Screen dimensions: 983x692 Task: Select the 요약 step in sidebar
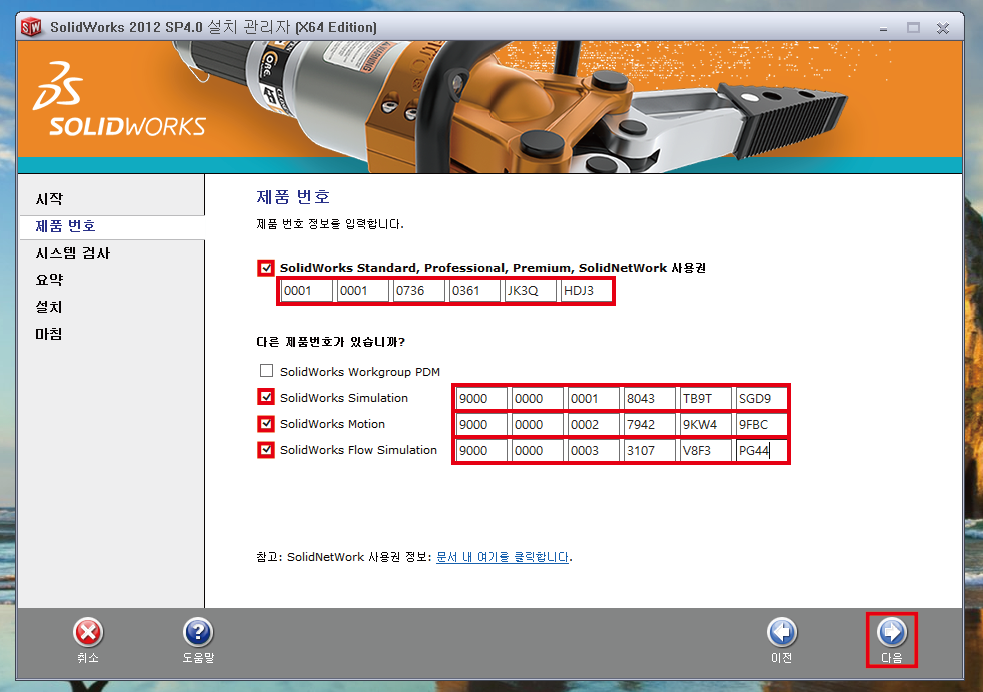50,280
